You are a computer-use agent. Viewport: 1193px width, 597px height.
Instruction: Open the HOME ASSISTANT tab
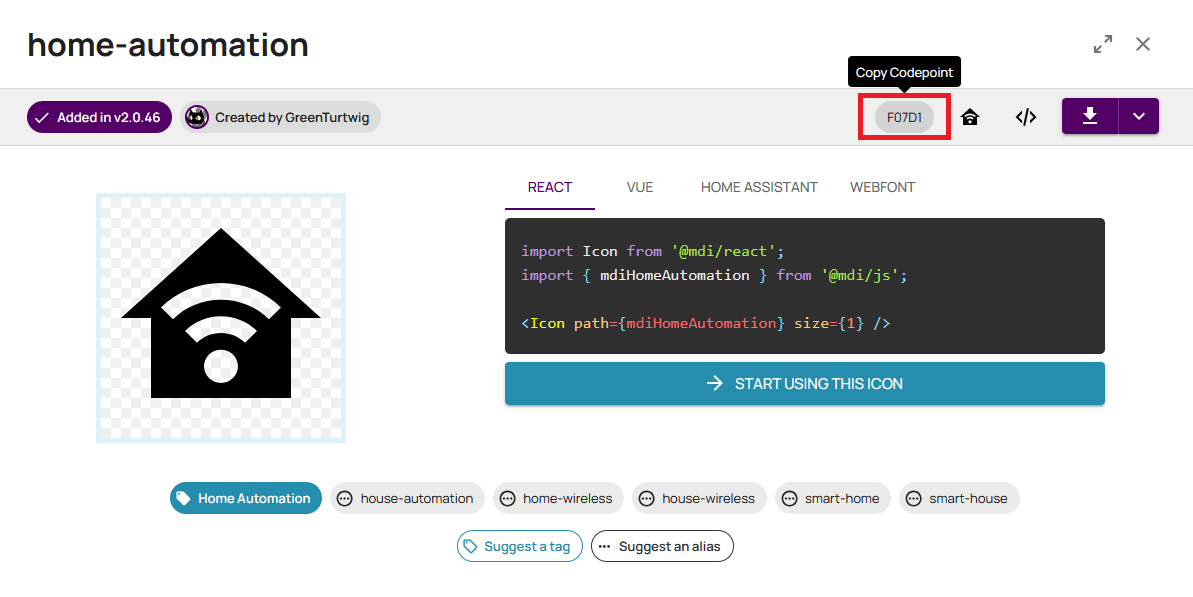click(x=759, y=187)
